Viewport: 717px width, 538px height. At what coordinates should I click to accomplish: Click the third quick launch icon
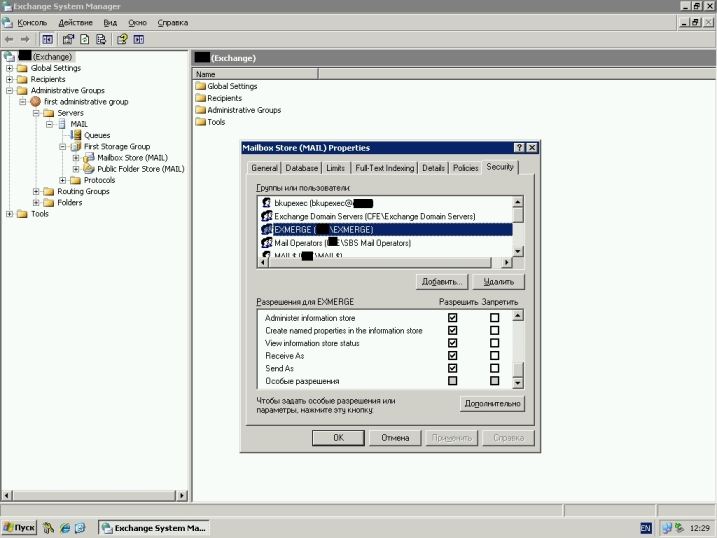(80, 528)
